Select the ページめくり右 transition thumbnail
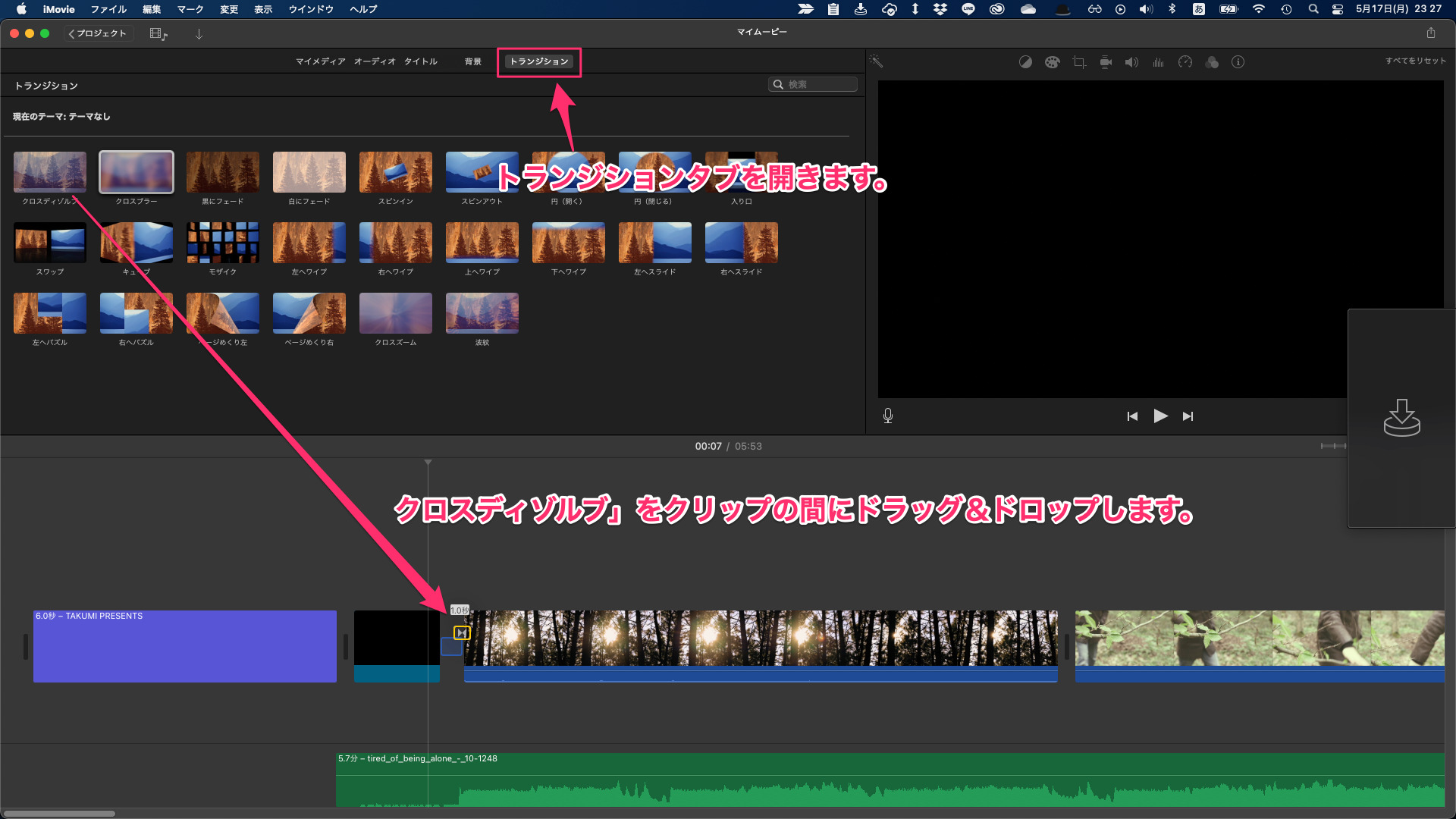The height and width of the screenshot is (819, 1456). 309,313
